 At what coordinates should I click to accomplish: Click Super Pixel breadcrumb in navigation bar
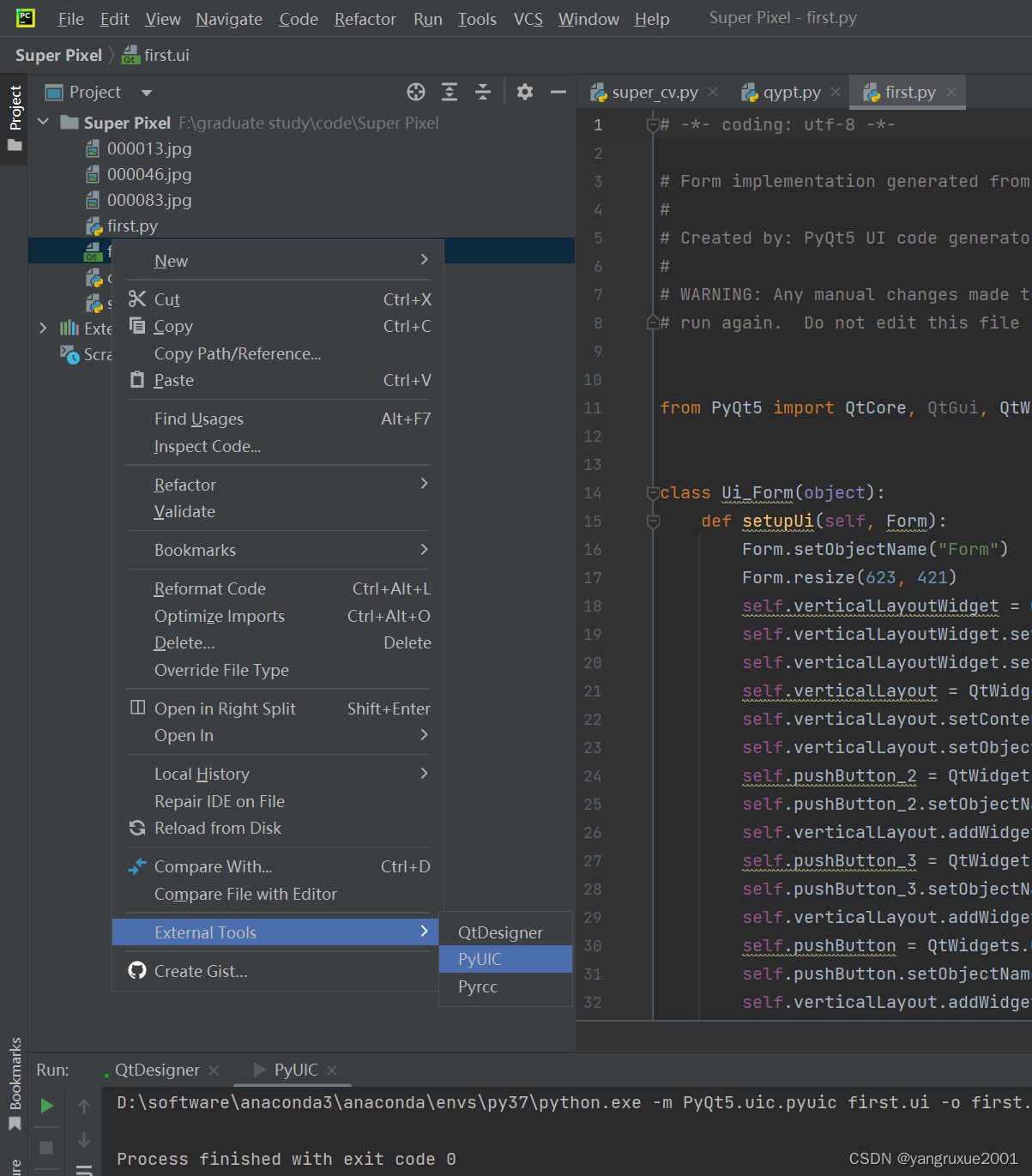coord(58,55)
